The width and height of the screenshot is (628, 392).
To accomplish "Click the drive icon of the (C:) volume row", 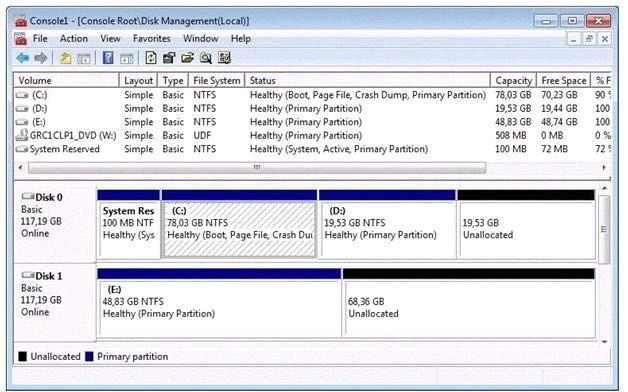I will click(x=22, y=95).
